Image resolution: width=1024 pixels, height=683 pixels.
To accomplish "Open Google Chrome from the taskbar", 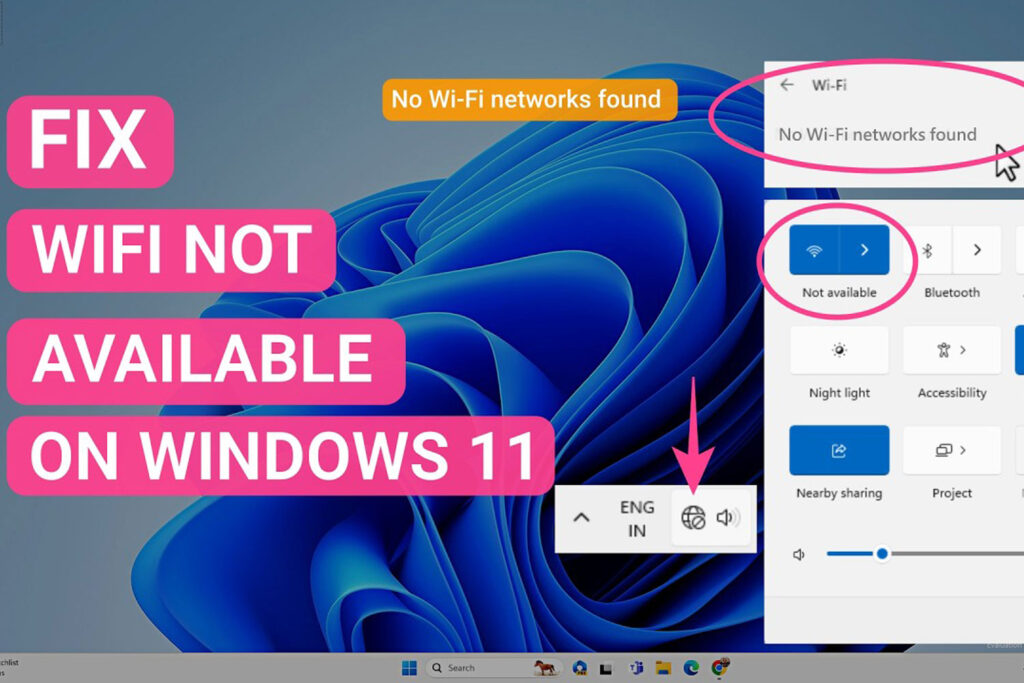I will [x=718, y=667].
